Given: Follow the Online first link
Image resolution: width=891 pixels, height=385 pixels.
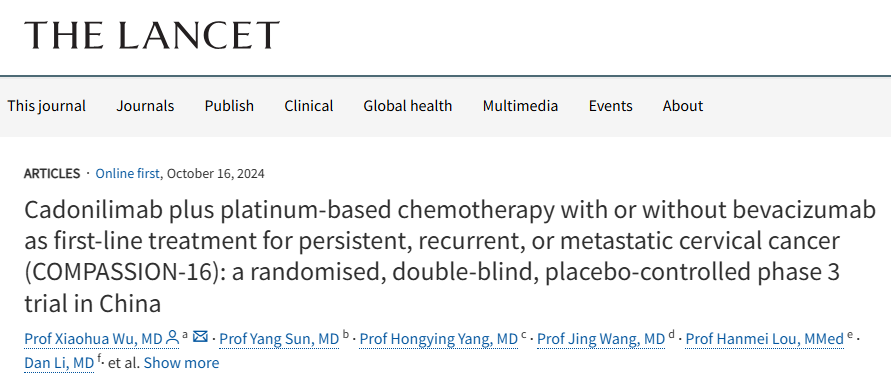Looking at the screenshot, I should (x=127, y=174).
